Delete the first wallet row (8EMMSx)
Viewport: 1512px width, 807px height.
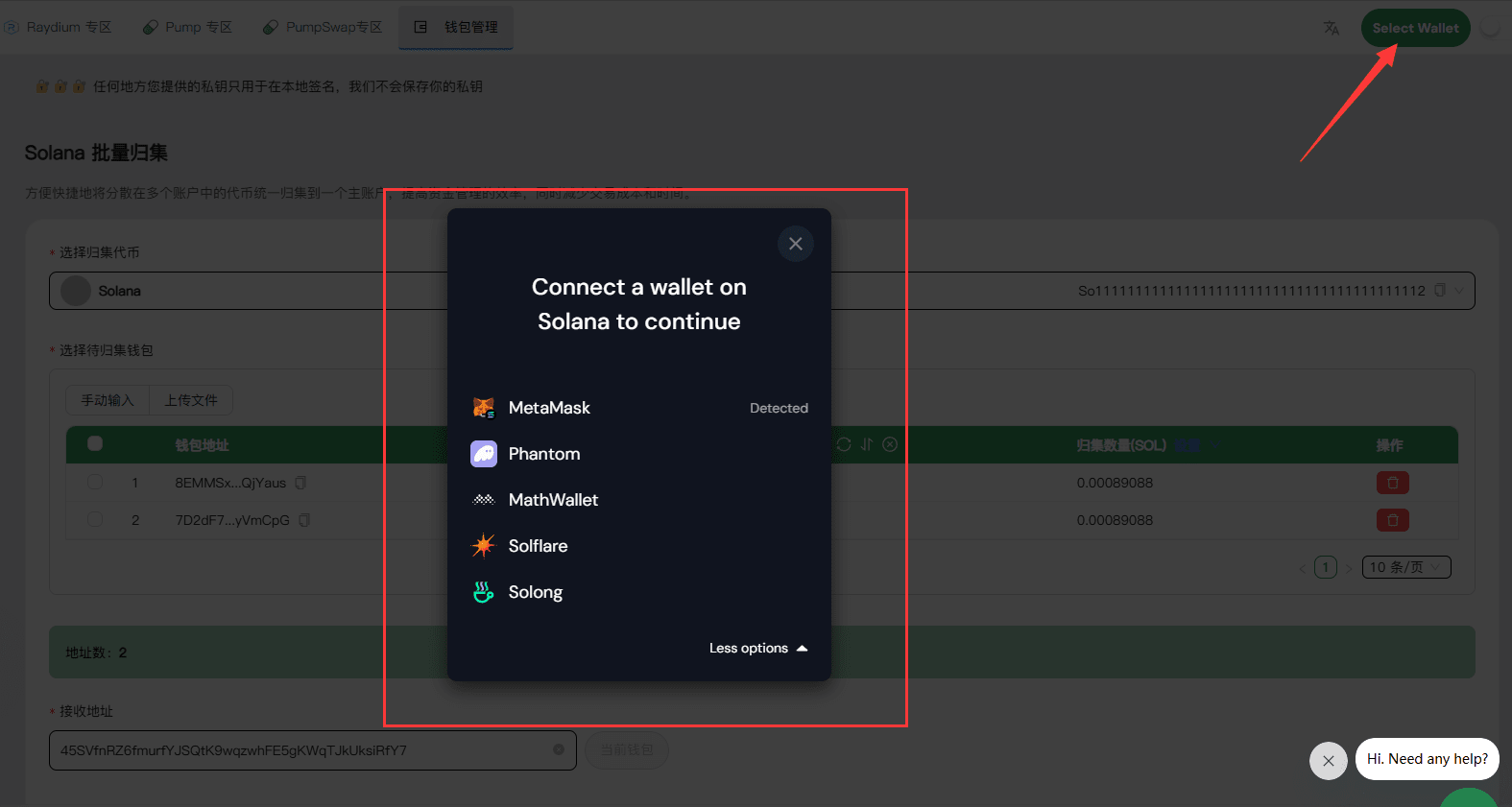pyautogui.click(x=1392, y=483)
